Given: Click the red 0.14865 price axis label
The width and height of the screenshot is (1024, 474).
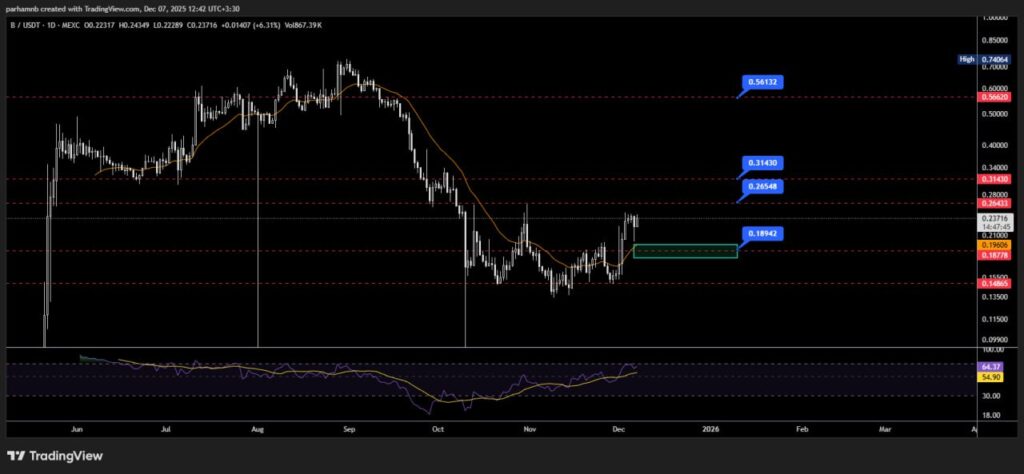Looking at the screenshot, I should tap(997, 284).
